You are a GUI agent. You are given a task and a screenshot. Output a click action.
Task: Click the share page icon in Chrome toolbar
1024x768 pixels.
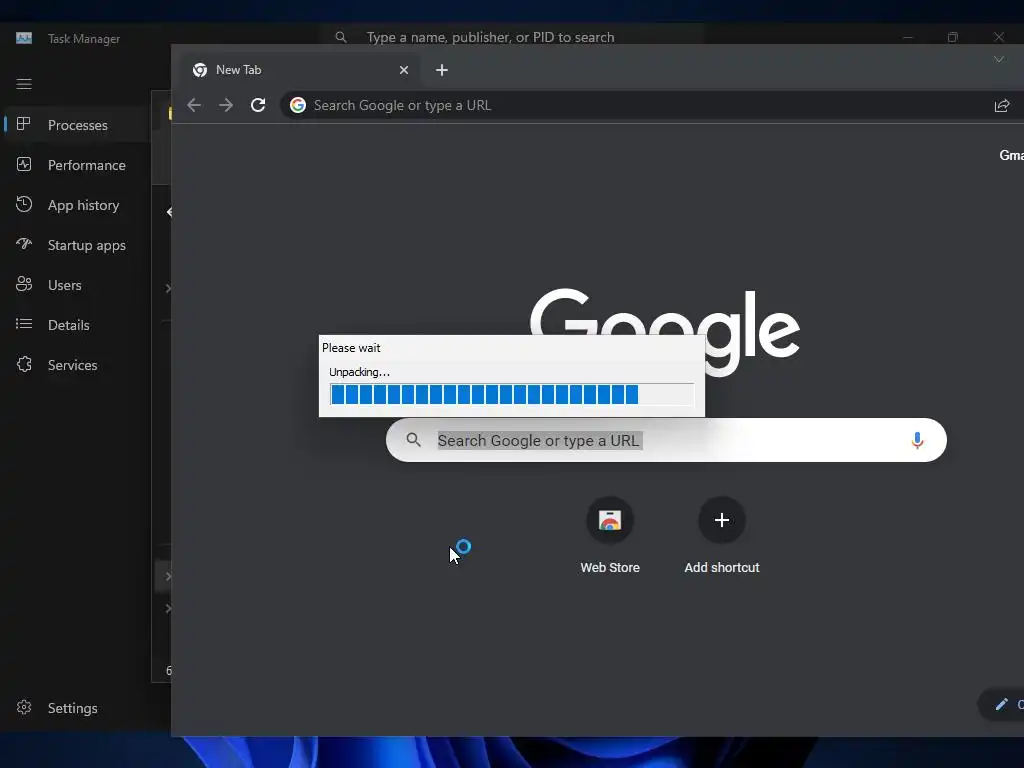(x=1002, y=105)
